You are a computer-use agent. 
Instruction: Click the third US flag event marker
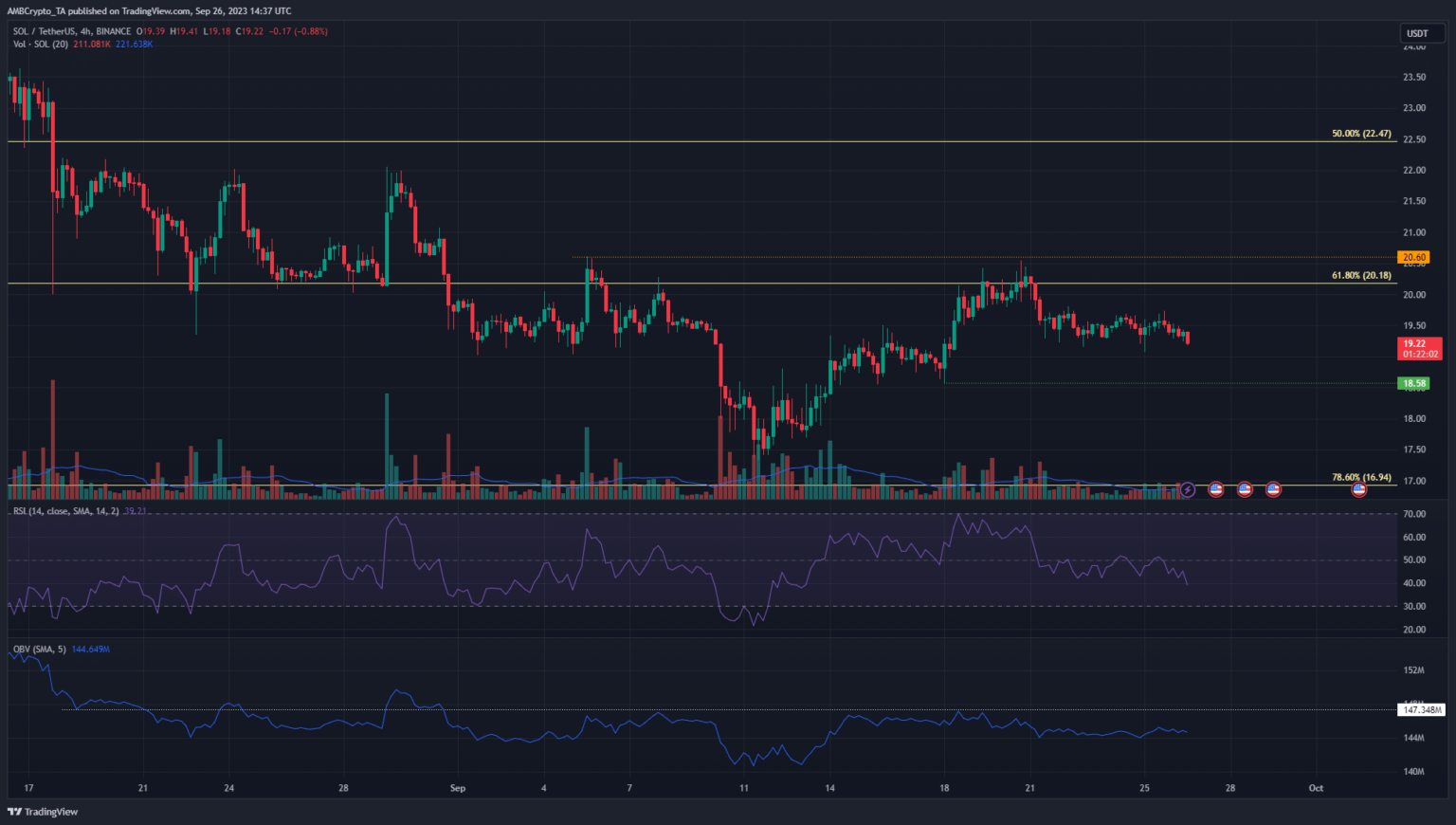tap(1273, 489)
